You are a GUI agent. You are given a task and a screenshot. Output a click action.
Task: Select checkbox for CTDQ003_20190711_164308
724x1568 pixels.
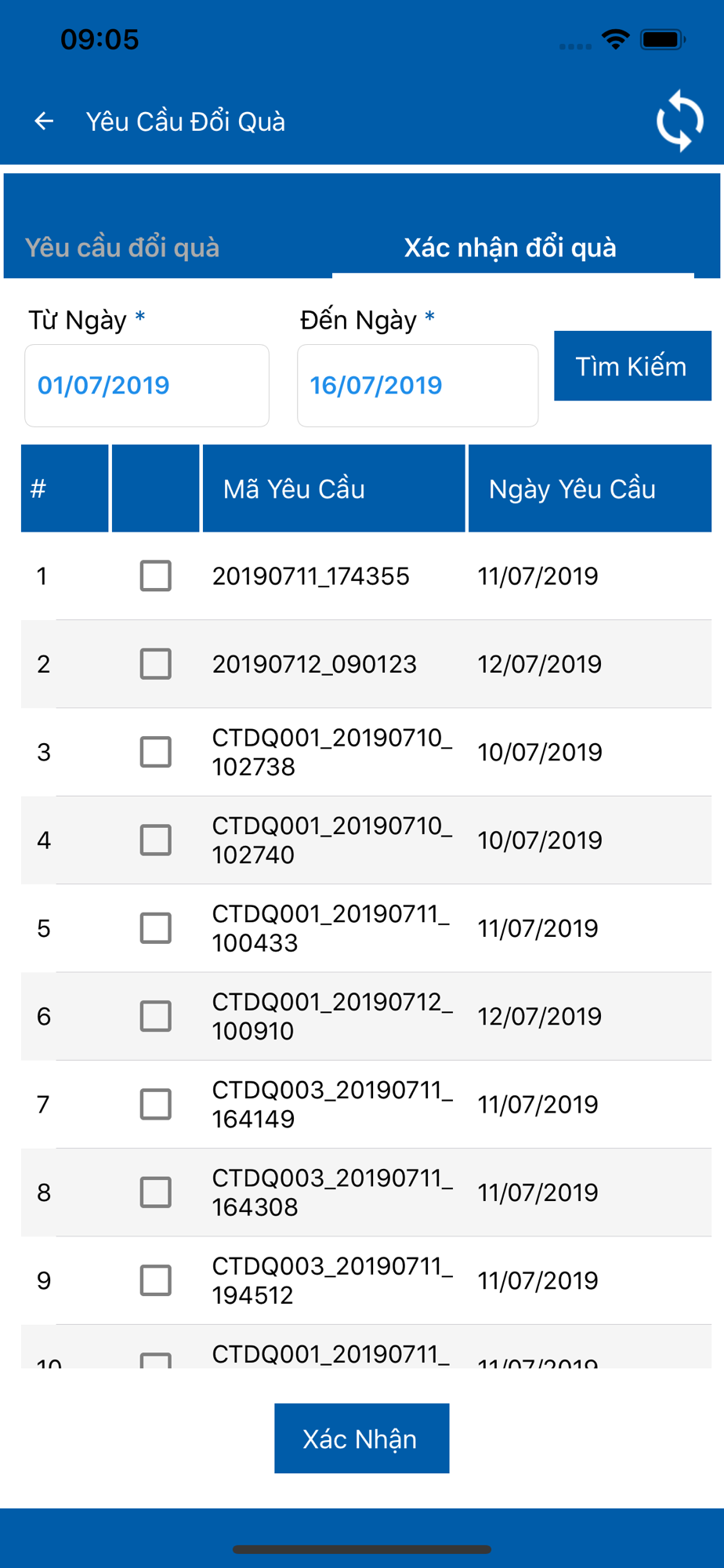click(156, 1192)
